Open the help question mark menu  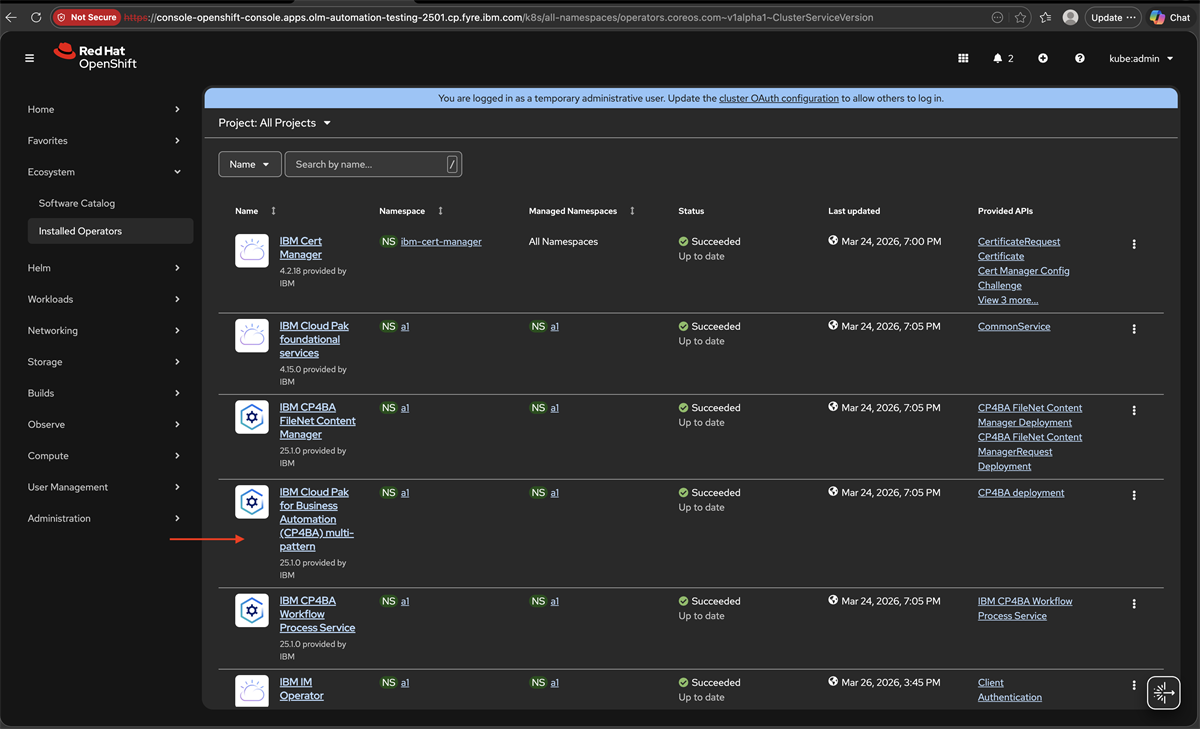1080,58
